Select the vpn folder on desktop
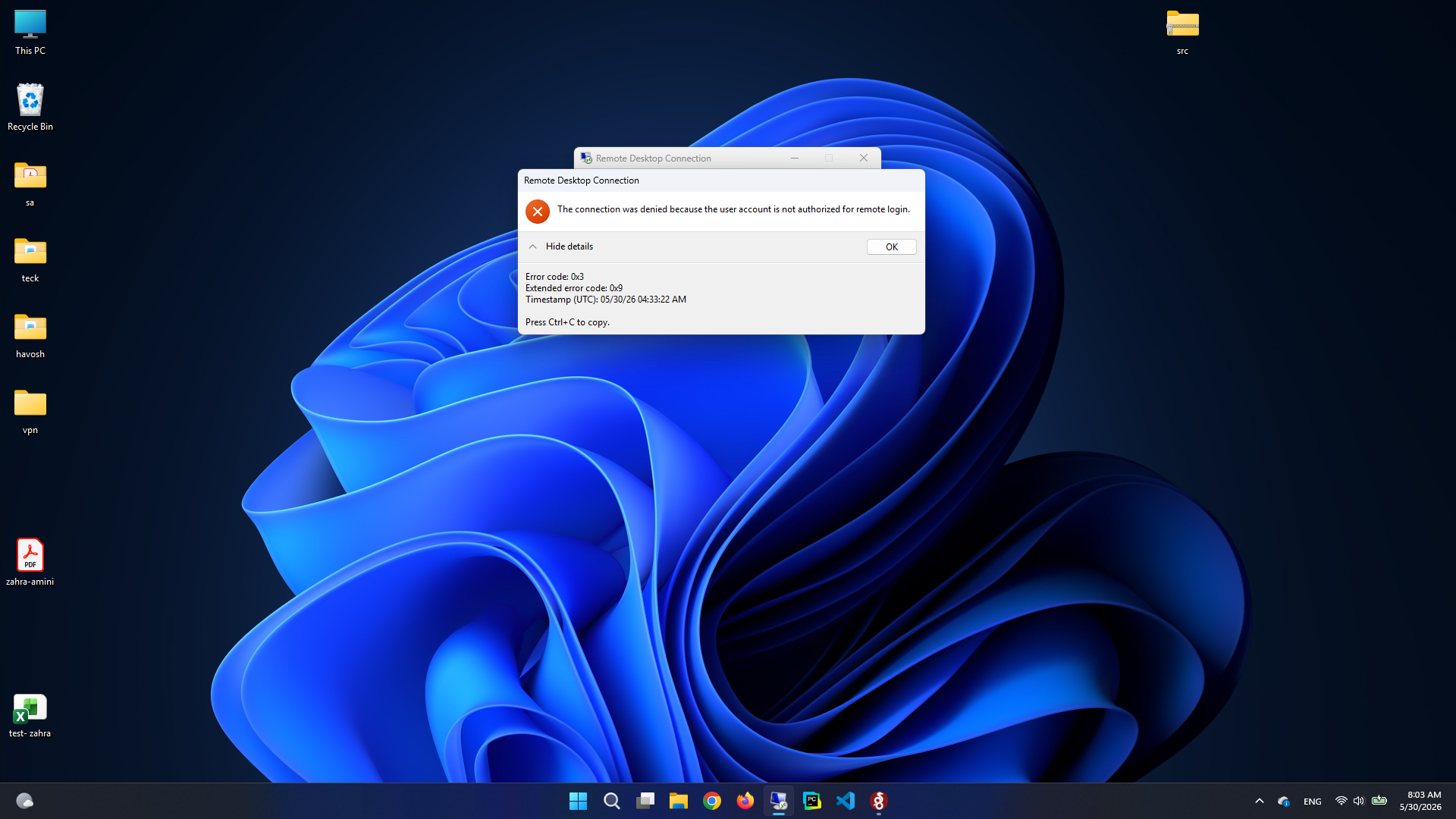Screen dimensions: 1456x819 (30, 411)
